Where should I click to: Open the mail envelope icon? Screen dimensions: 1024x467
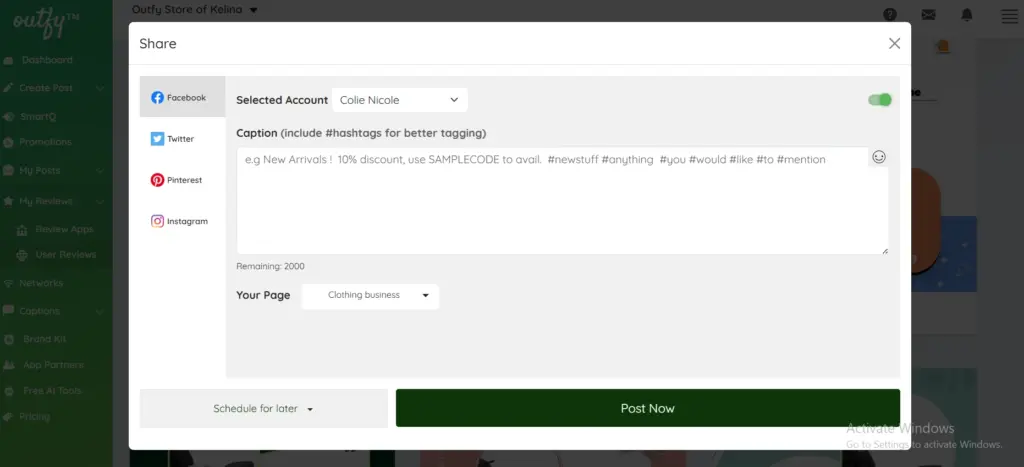pos(928,15)
